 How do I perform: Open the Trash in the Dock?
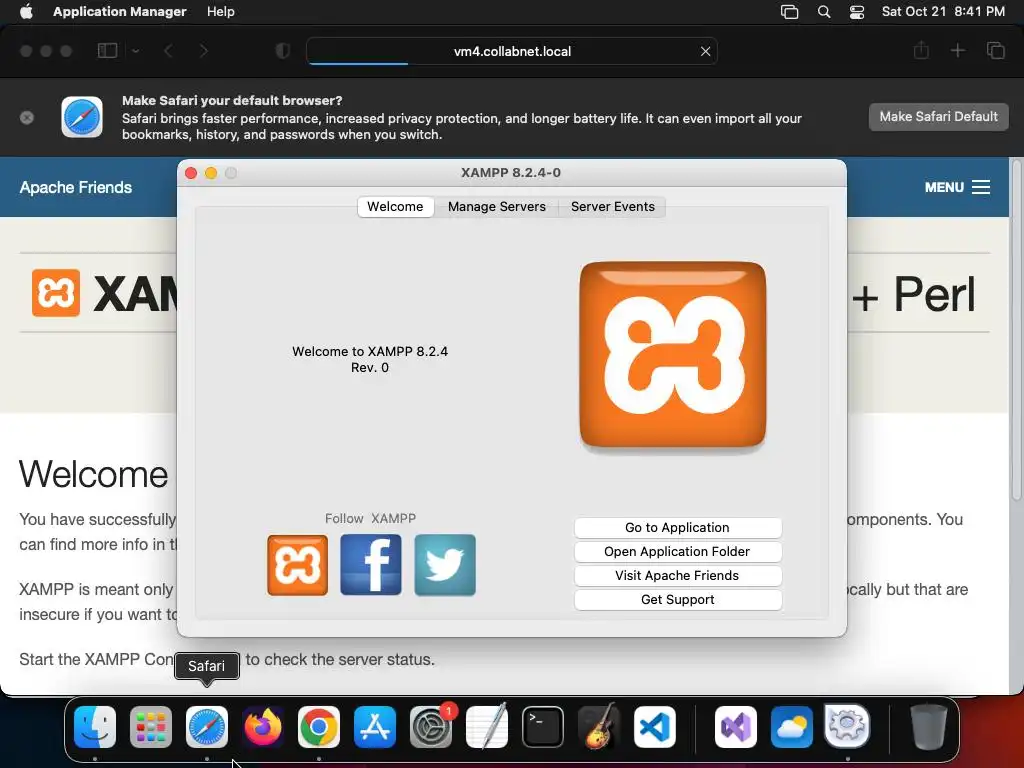[929, 727]
